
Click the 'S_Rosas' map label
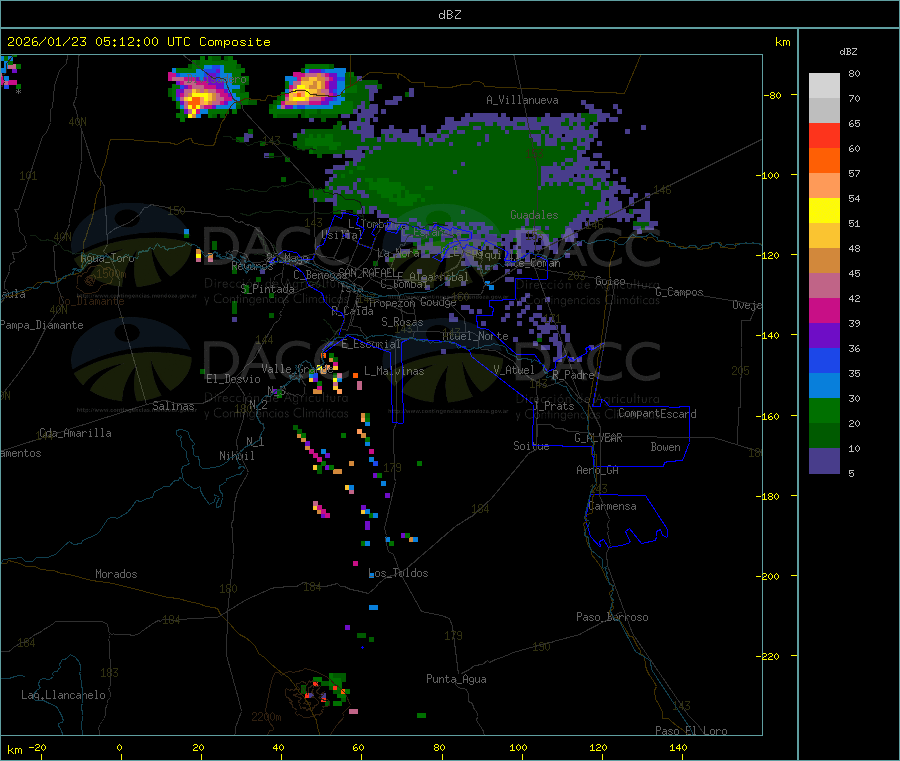click(402, 322)
